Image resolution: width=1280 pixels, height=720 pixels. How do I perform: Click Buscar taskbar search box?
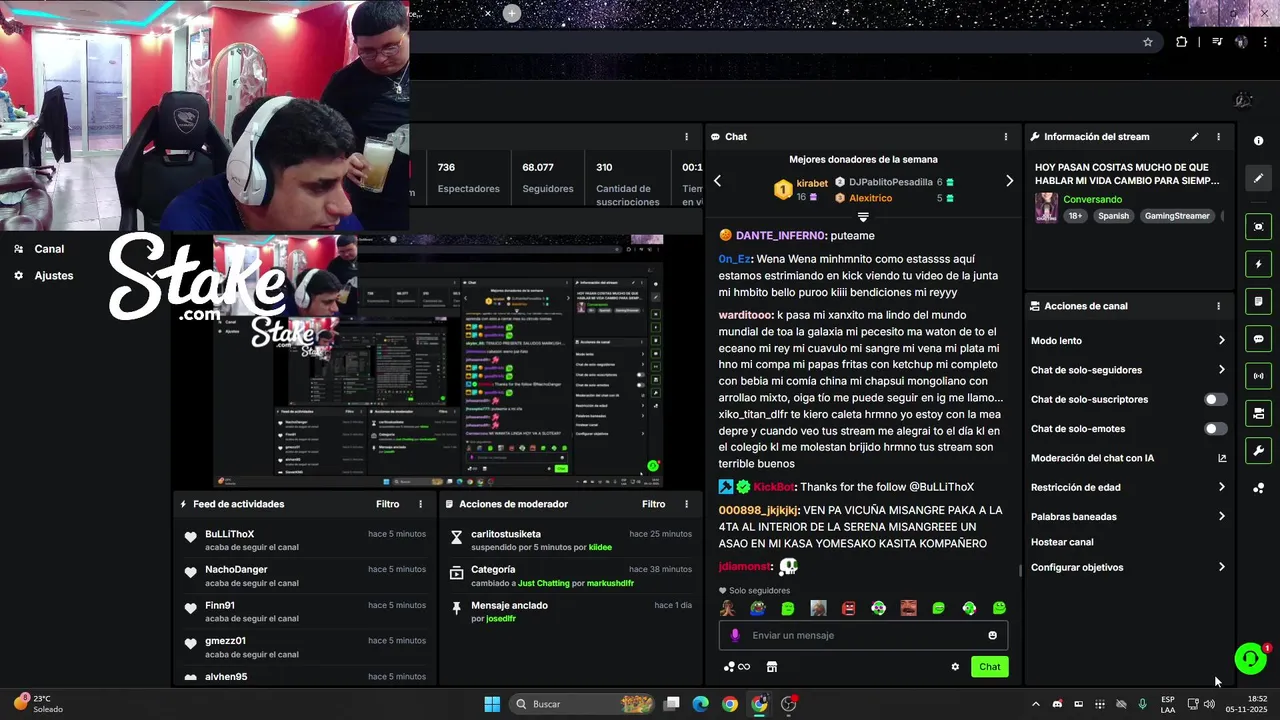[x=583, y=704]
